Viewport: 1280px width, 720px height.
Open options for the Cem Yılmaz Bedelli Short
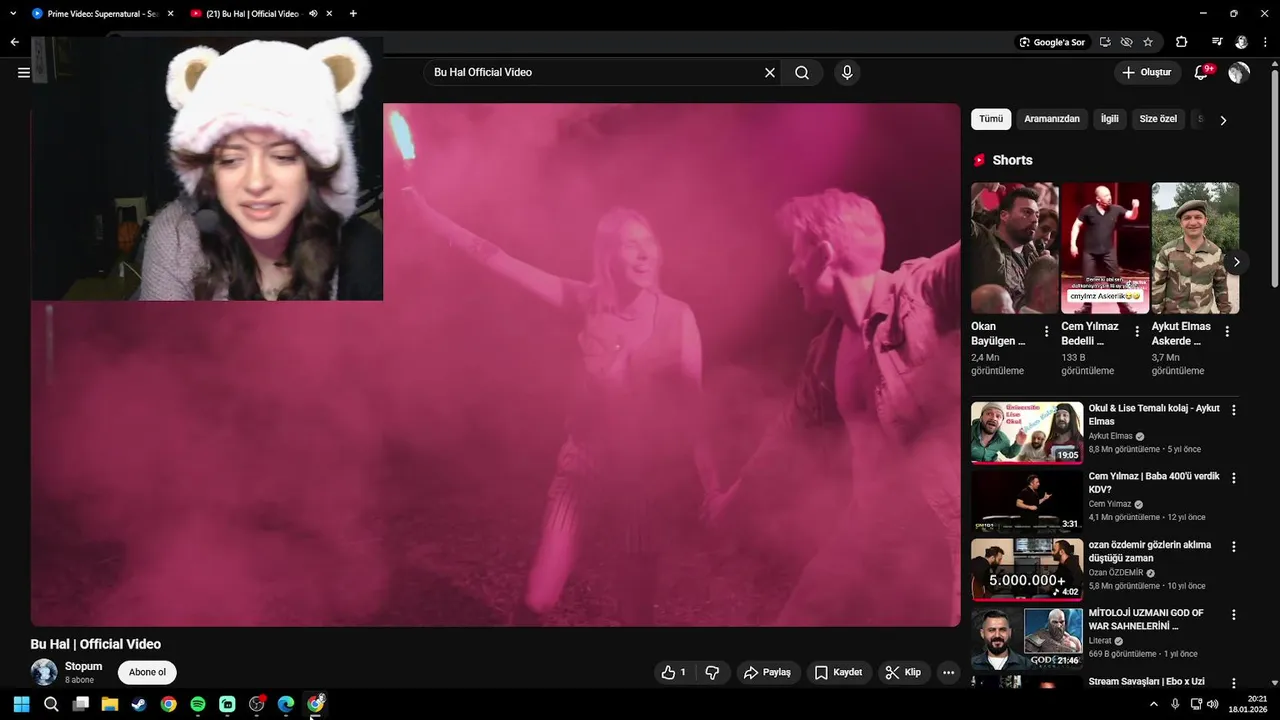(x=1137, y=331)
